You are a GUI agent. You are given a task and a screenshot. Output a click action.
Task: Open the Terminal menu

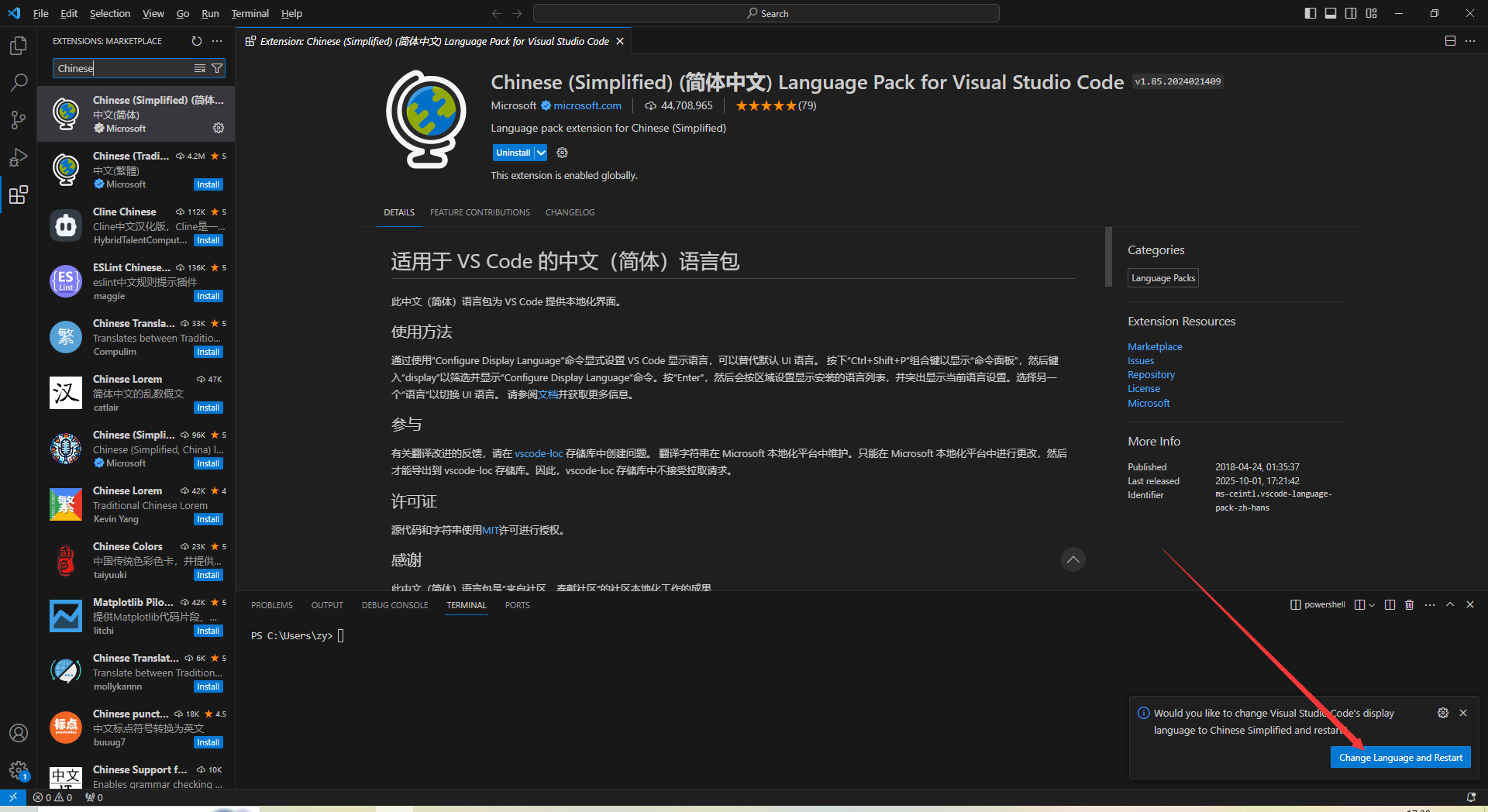click(x=250, y=13)
